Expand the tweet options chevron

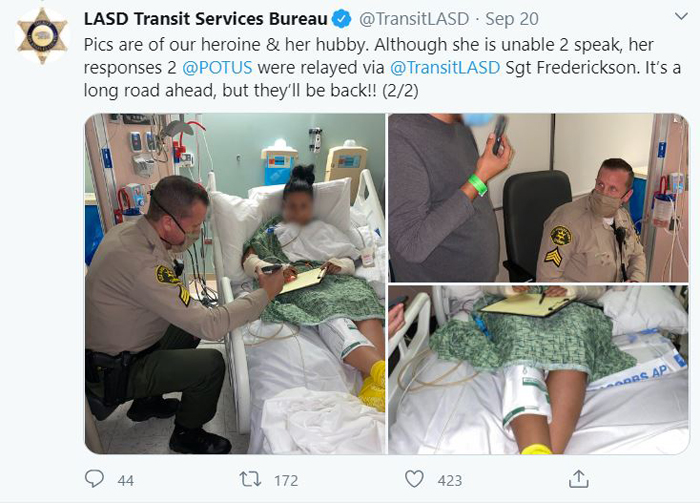point(681,17)
